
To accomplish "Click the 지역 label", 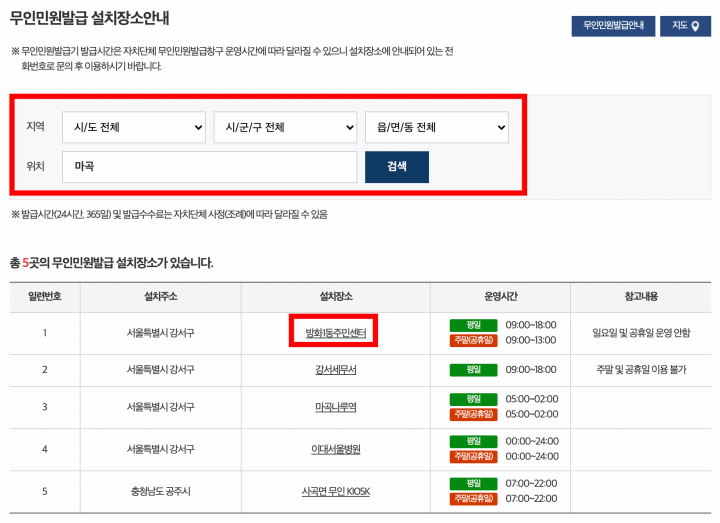I will coord(35,126).
